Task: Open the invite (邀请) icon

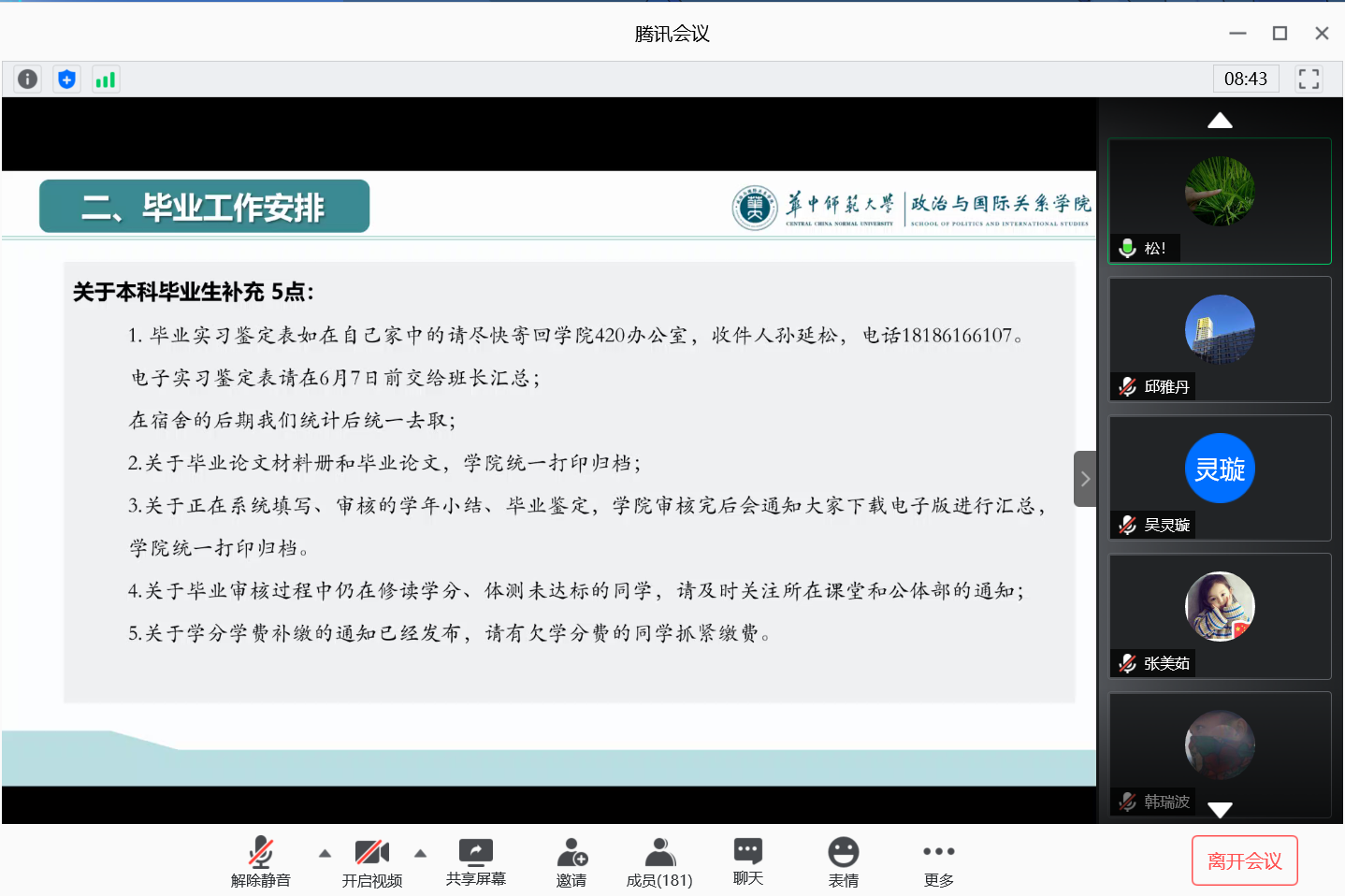Action: coord(571,861)
